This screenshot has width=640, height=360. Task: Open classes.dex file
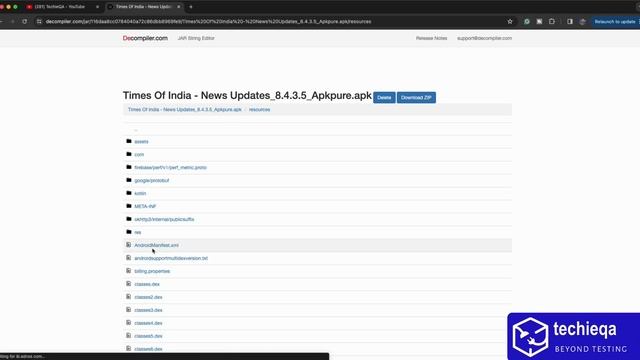pyautogui.click(x=147, y=284)
